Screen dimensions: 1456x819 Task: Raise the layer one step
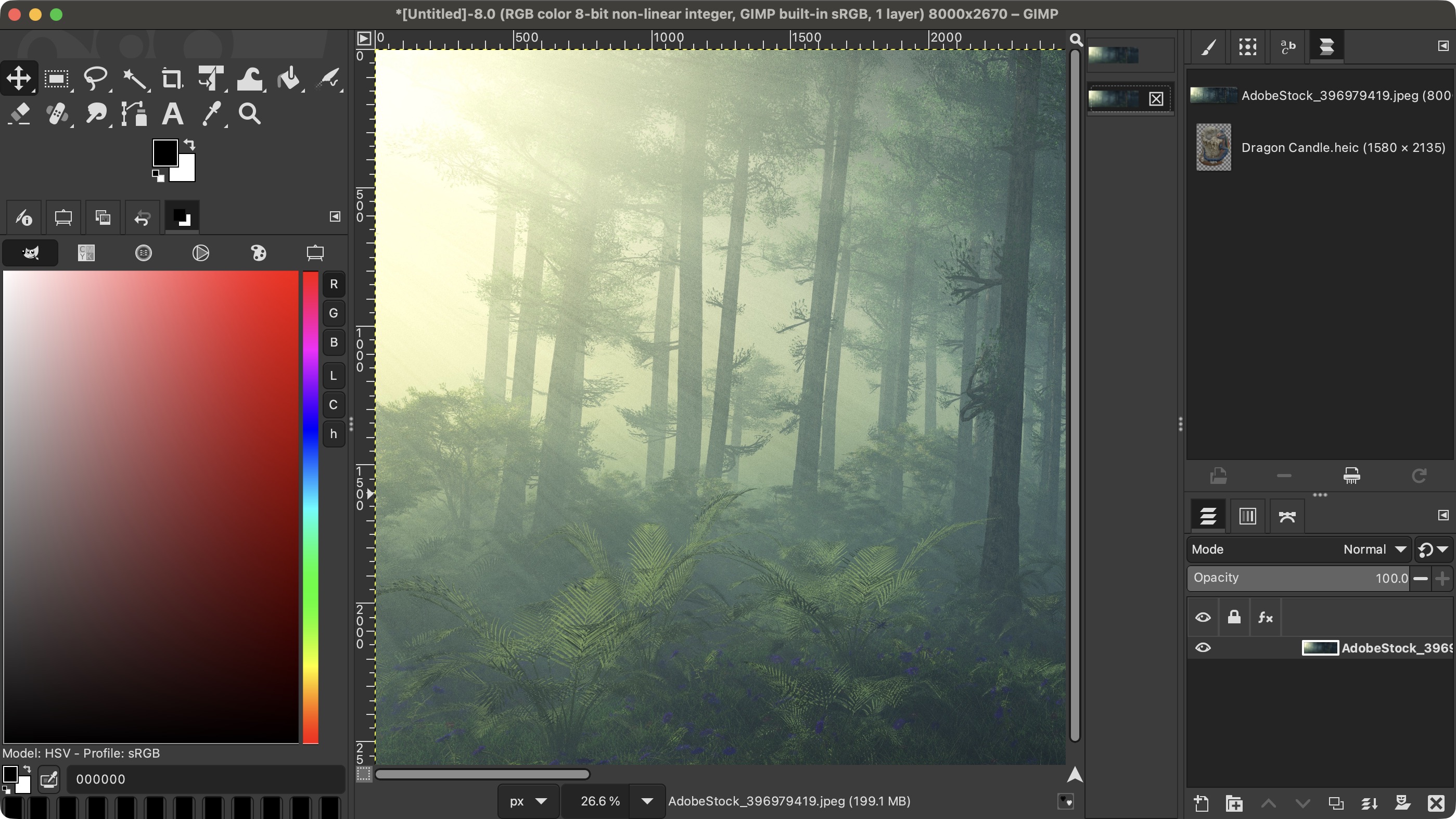coord(1268,803)
